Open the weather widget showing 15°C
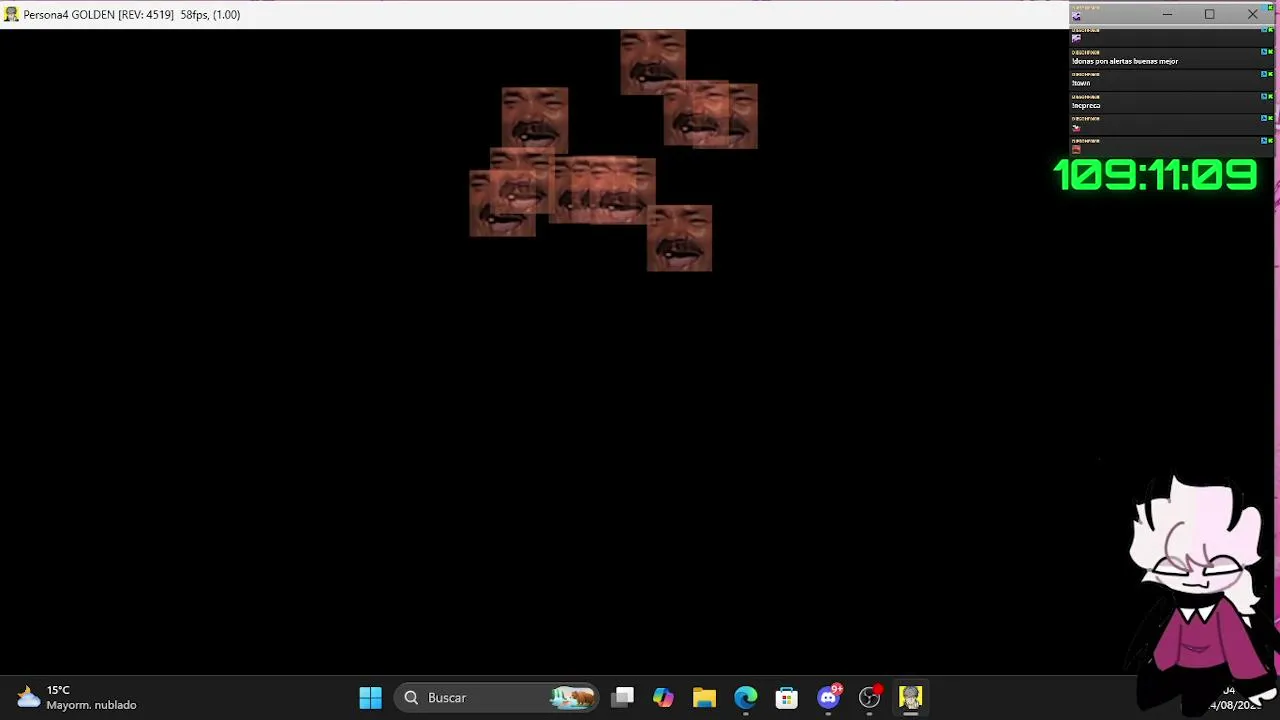Viewport: 1280px width, 720px height. point(76,697)
